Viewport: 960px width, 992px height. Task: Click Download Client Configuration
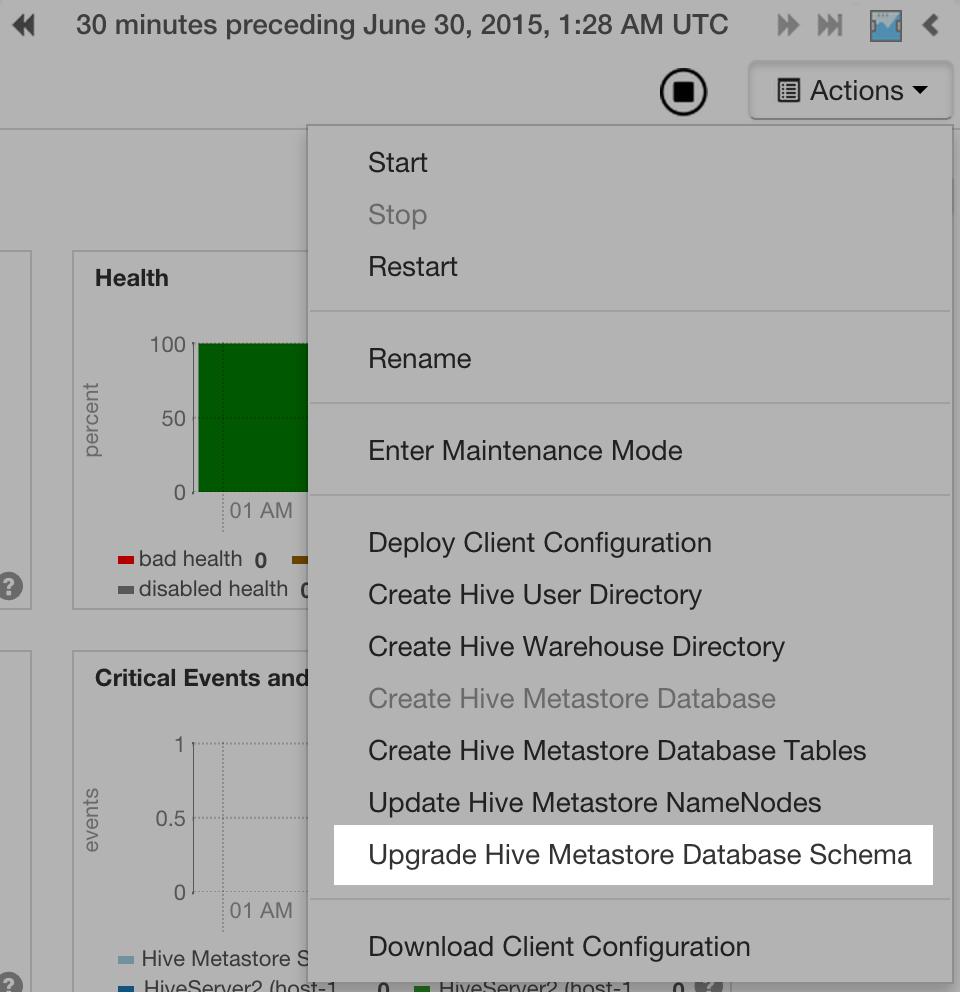click(559, 946)
